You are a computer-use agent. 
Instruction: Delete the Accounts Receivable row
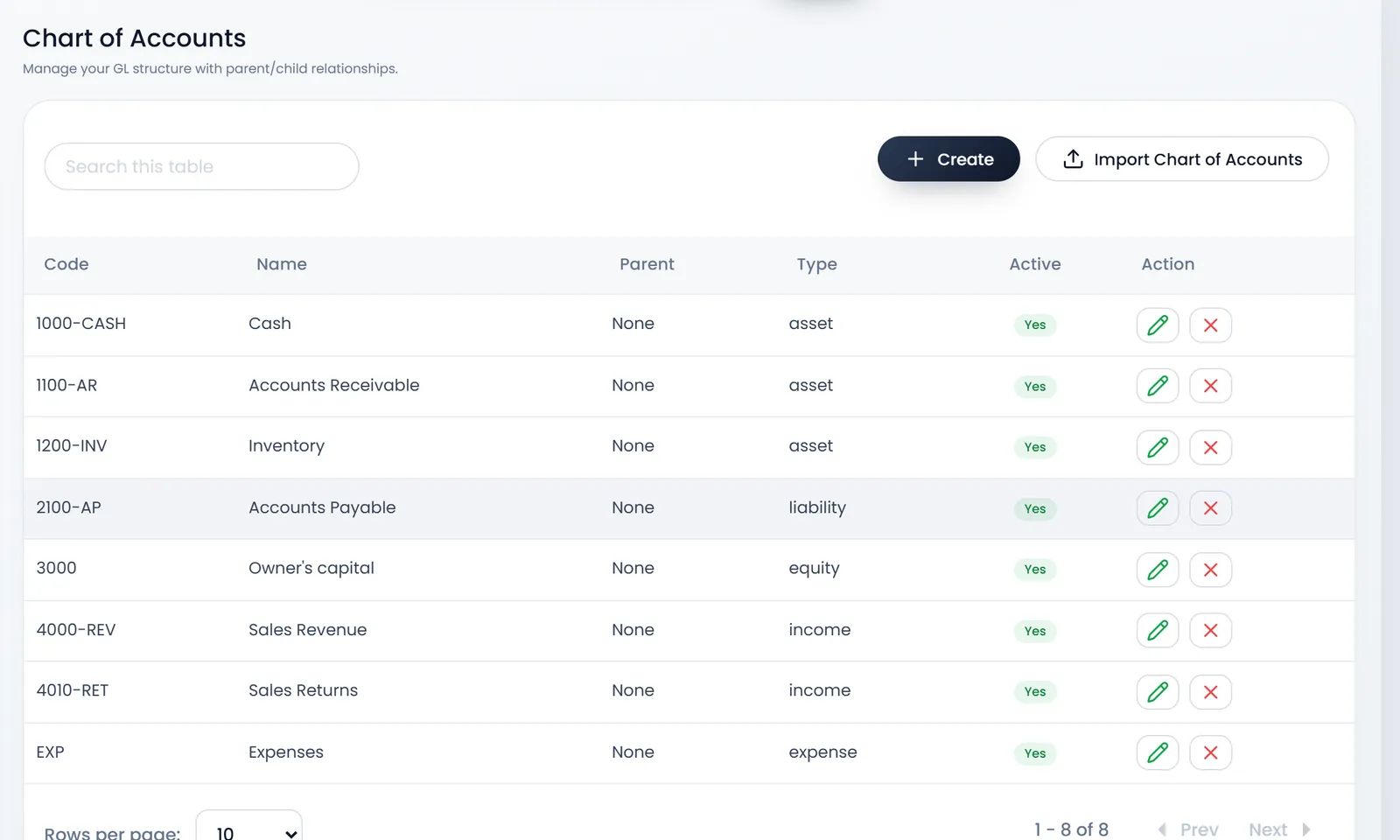pyautogui.click(x=1211, y=386)
